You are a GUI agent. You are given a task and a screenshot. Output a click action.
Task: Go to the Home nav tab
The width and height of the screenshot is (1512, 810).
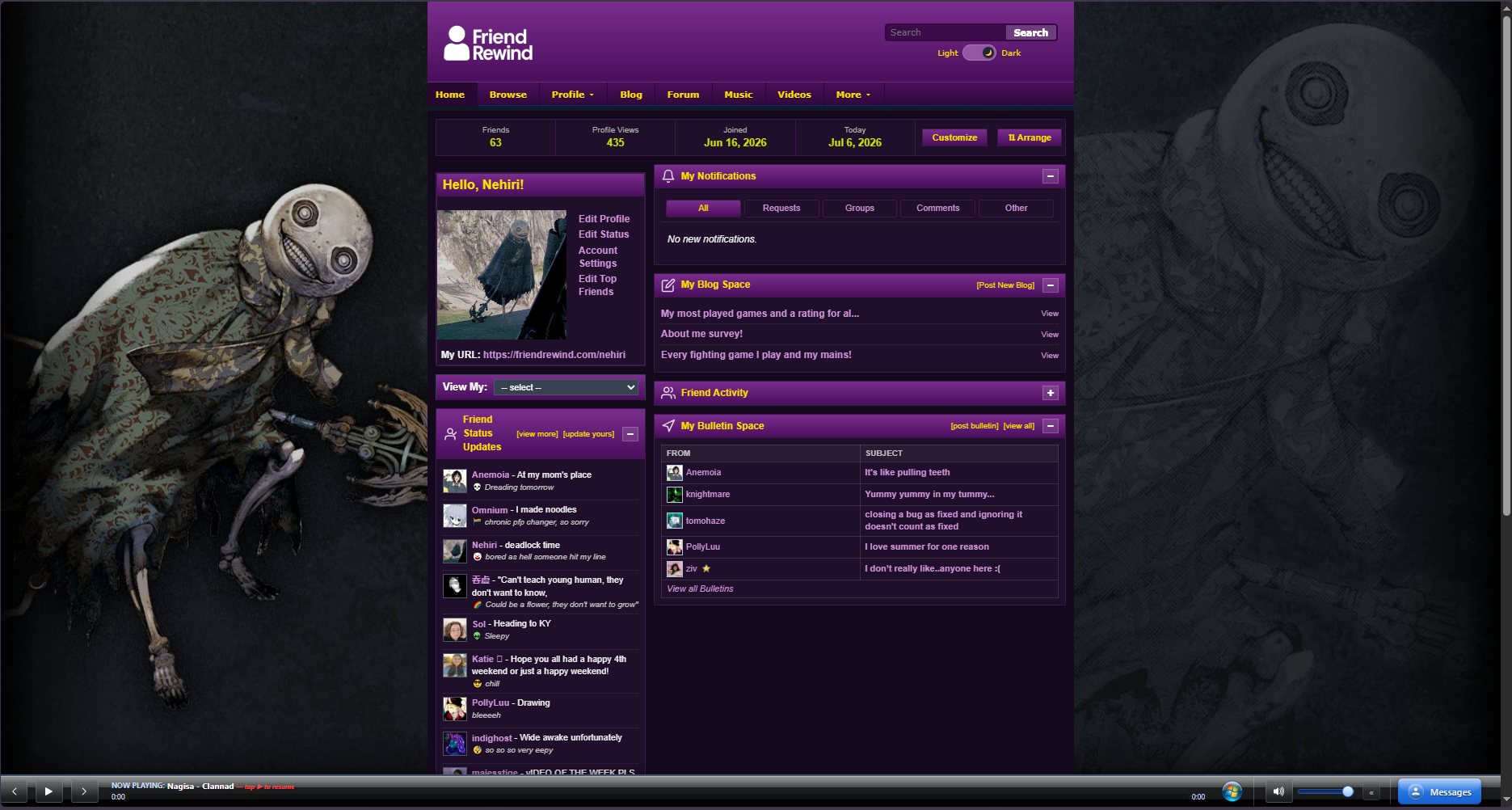[x=450, y=95]
